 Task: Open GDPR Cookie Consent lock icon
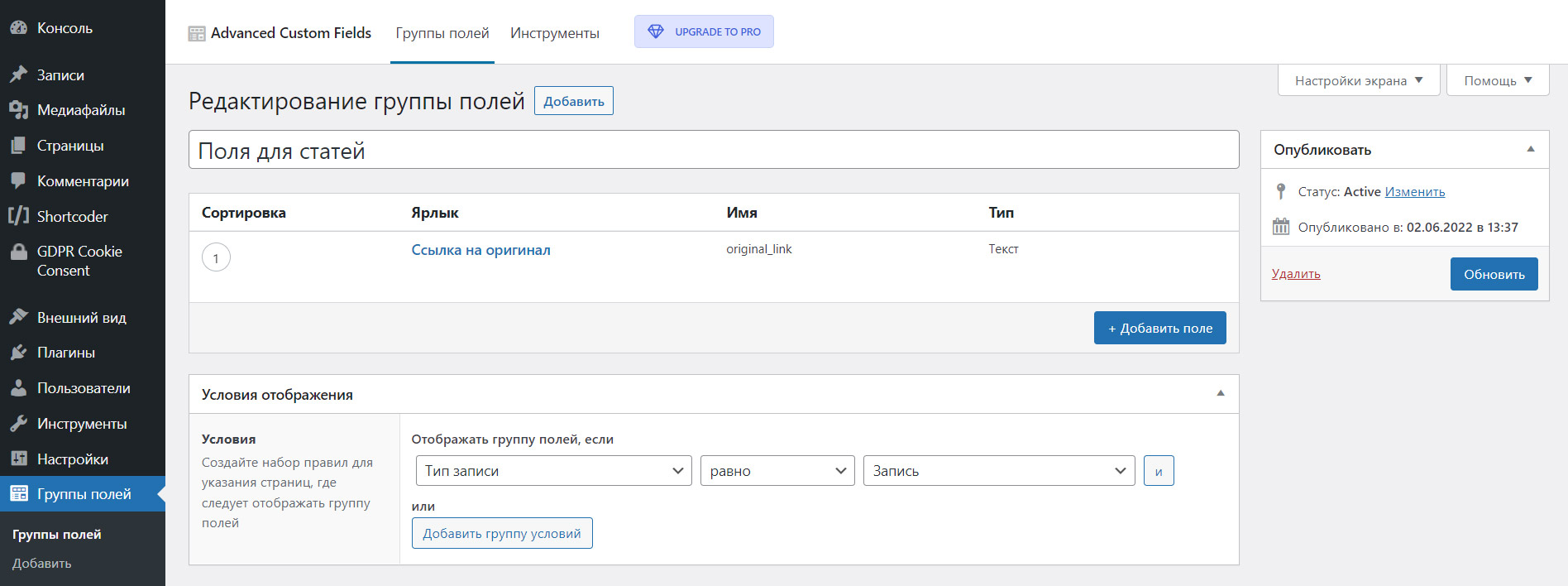pos(18,252)
